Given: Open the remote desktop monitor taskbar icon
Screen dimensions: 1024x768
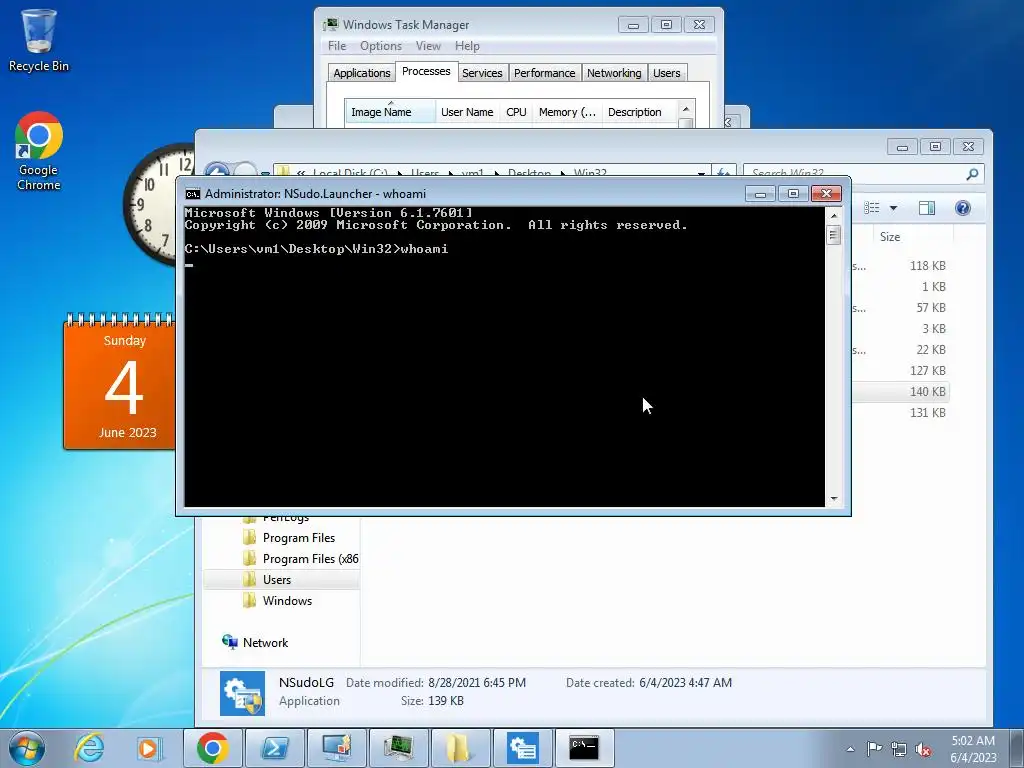Looking at the screenshot, I should pyautogui.click(x=337, y=748).
